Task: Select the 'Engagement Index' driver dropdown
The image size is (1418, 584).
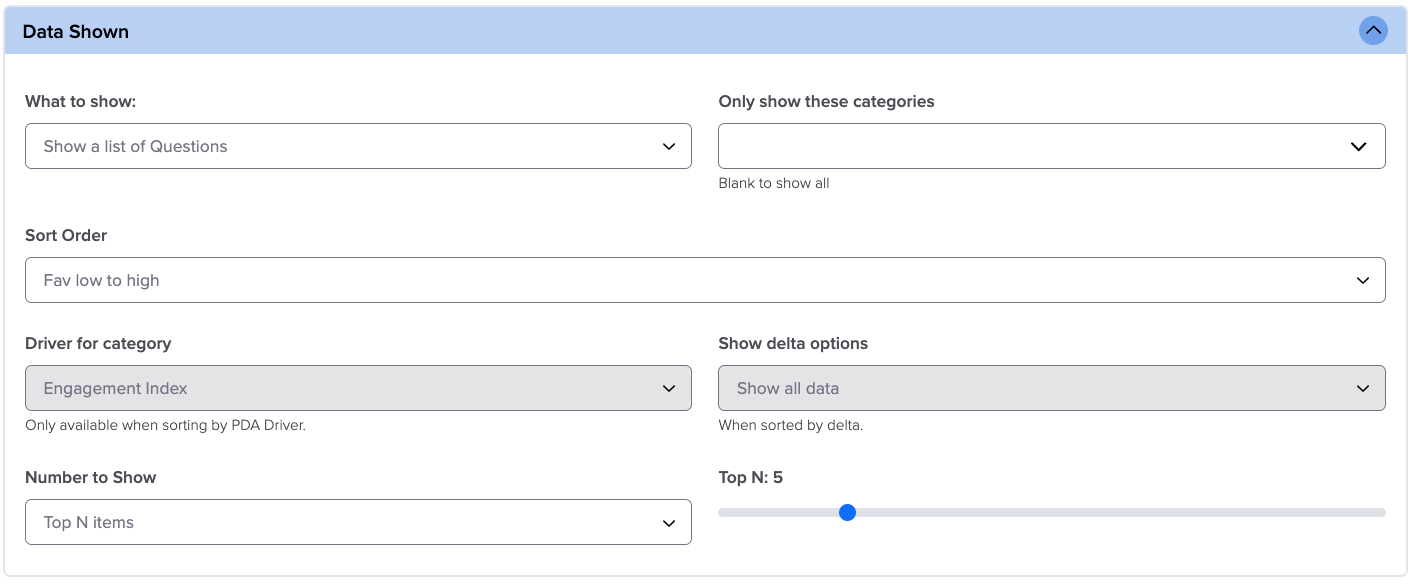Action: (340, 389)
